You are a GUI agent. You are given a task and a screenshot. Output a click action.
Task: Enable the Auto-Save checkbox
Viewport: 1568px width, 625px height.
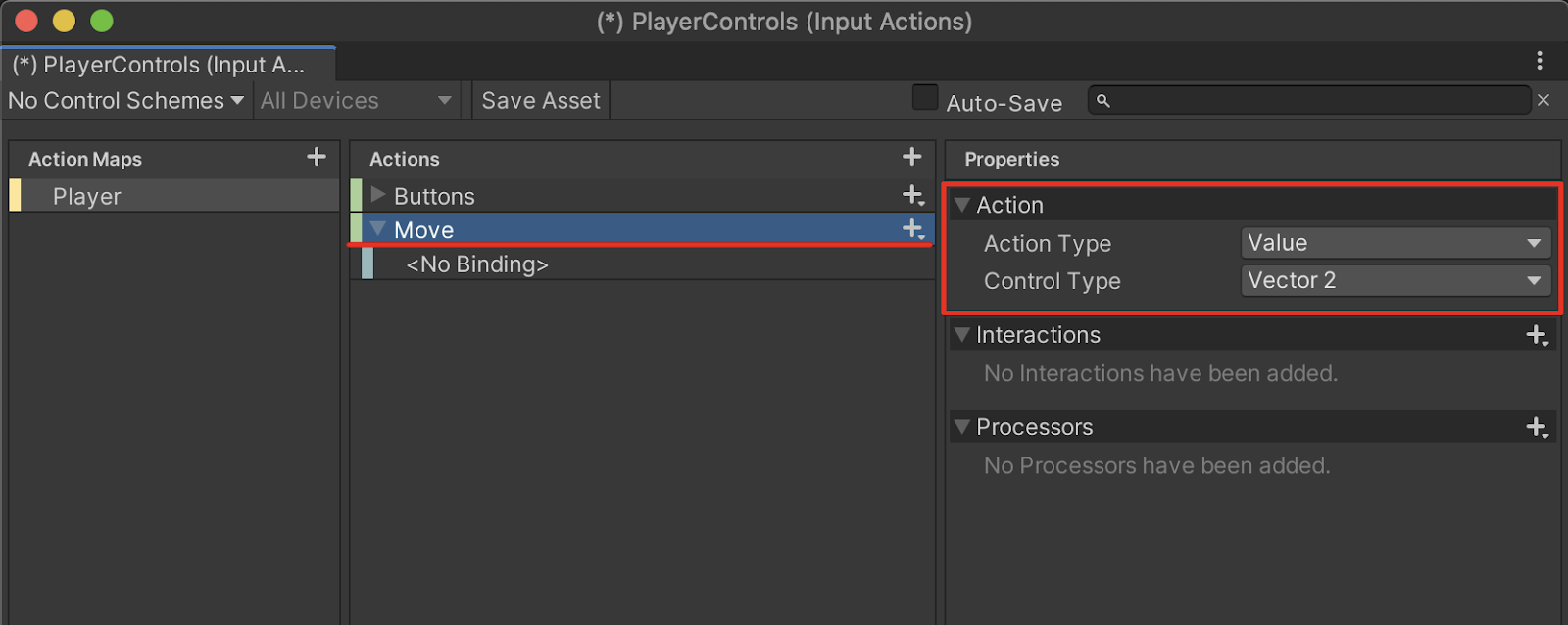pyautogui.click(x=925, y=97)
